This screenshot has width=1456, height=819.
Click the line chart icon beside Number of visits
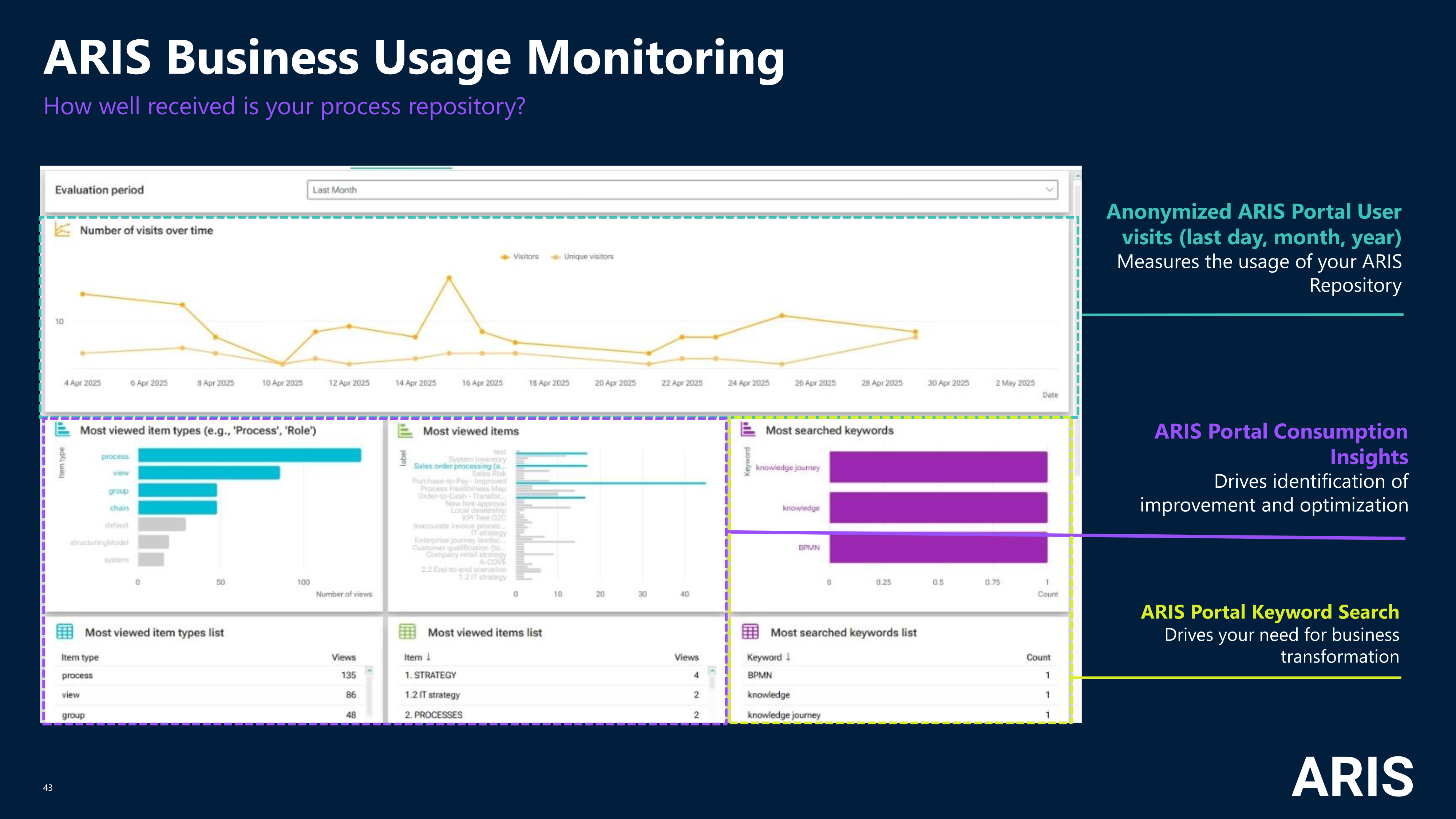(x=62, y=230)
